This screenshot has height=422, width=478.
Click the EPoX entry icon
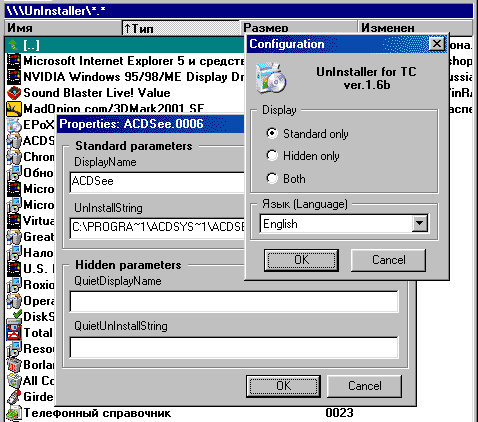pos(14,125)
